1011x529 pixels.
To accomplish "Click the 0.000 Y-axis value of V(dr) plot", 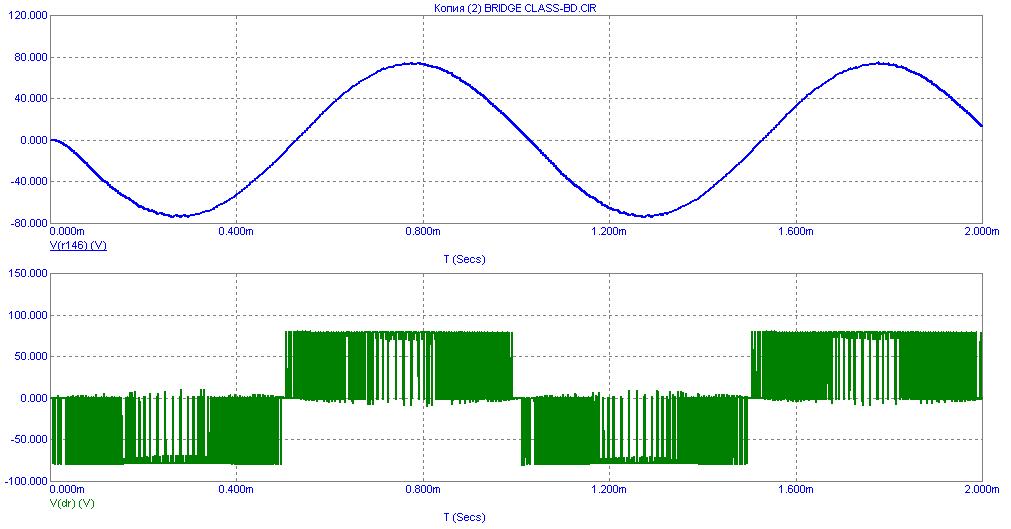I will click(33, 398).
